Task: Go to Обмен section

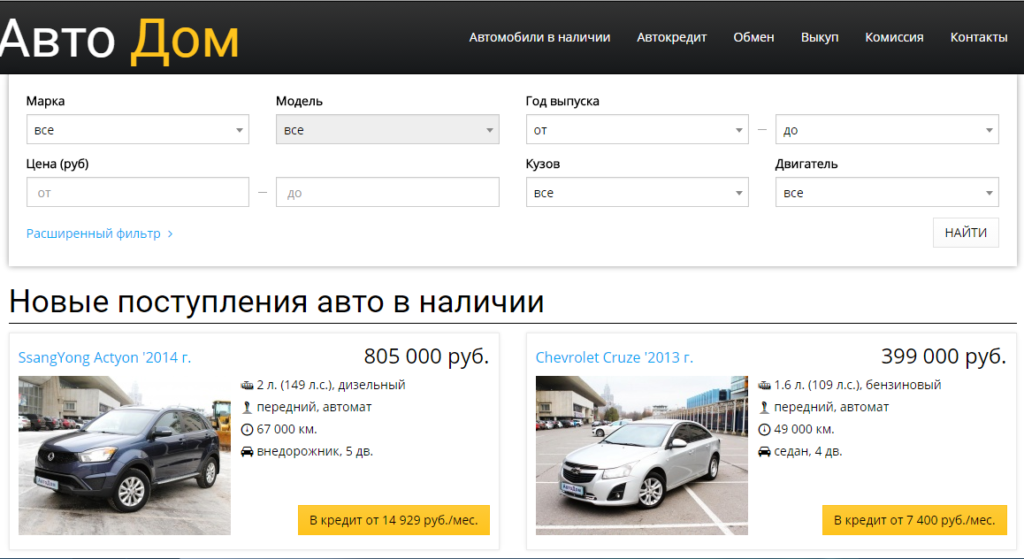Action: [x=754, y=37]
